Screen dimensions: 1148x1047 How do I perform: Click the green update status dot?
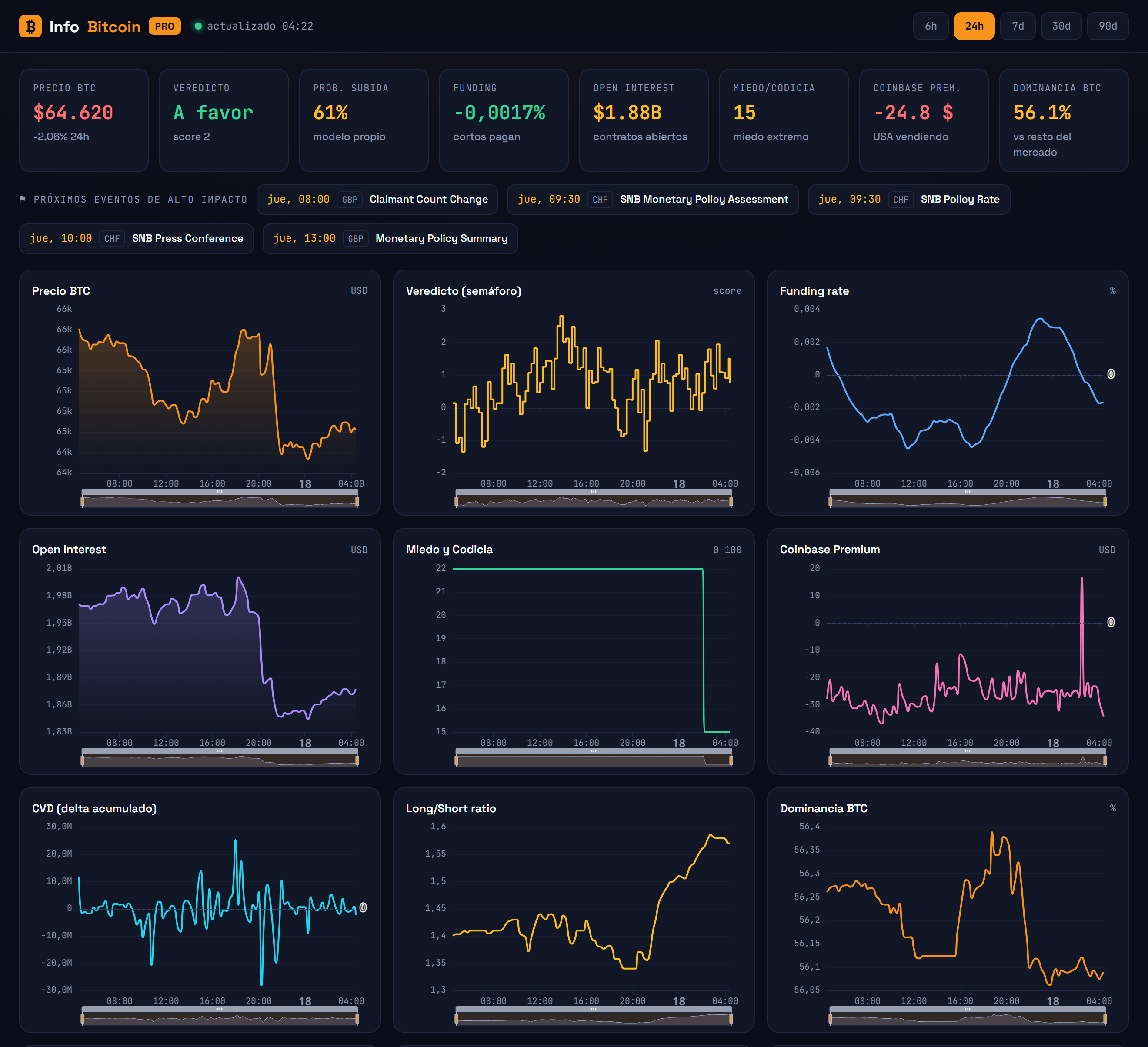click(198, 26)
